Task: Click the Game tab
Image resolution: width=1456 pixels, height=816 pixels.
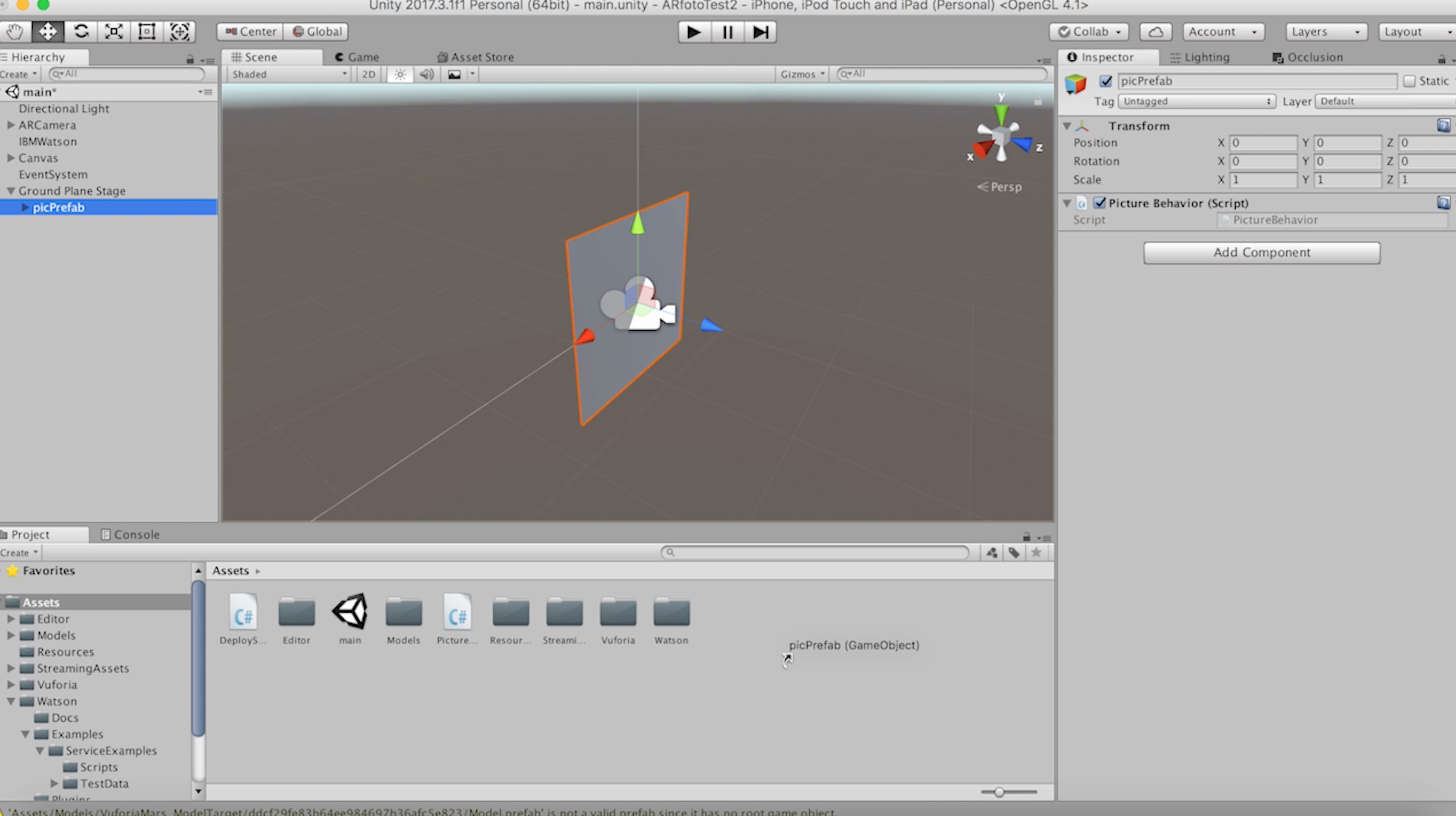Action: tap(362, 57)
